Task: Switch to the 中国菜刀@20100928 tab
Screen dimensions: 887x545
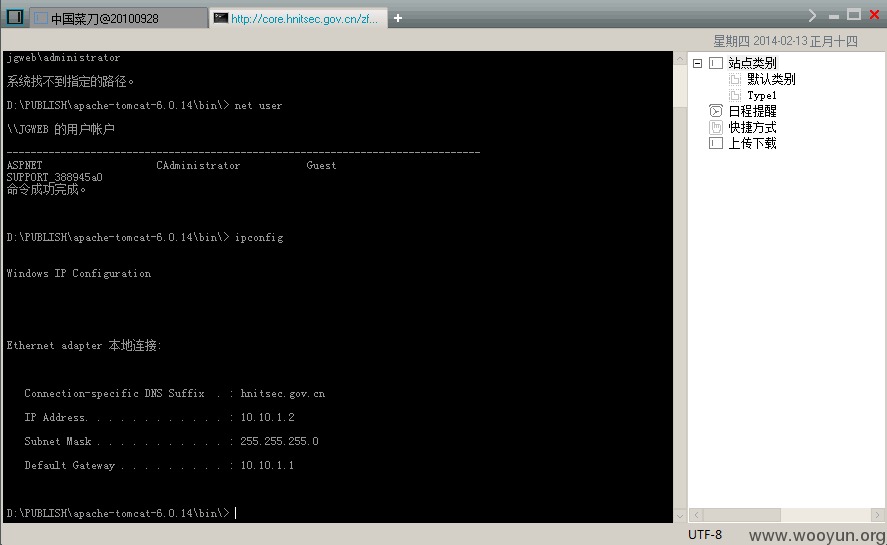Action: pos(119,19)
